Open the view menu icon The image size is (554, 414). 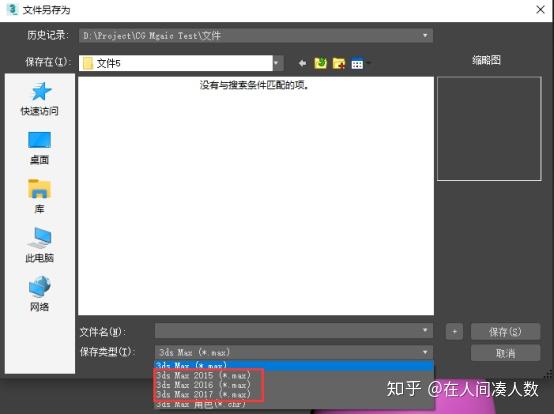tap(358, 63)
